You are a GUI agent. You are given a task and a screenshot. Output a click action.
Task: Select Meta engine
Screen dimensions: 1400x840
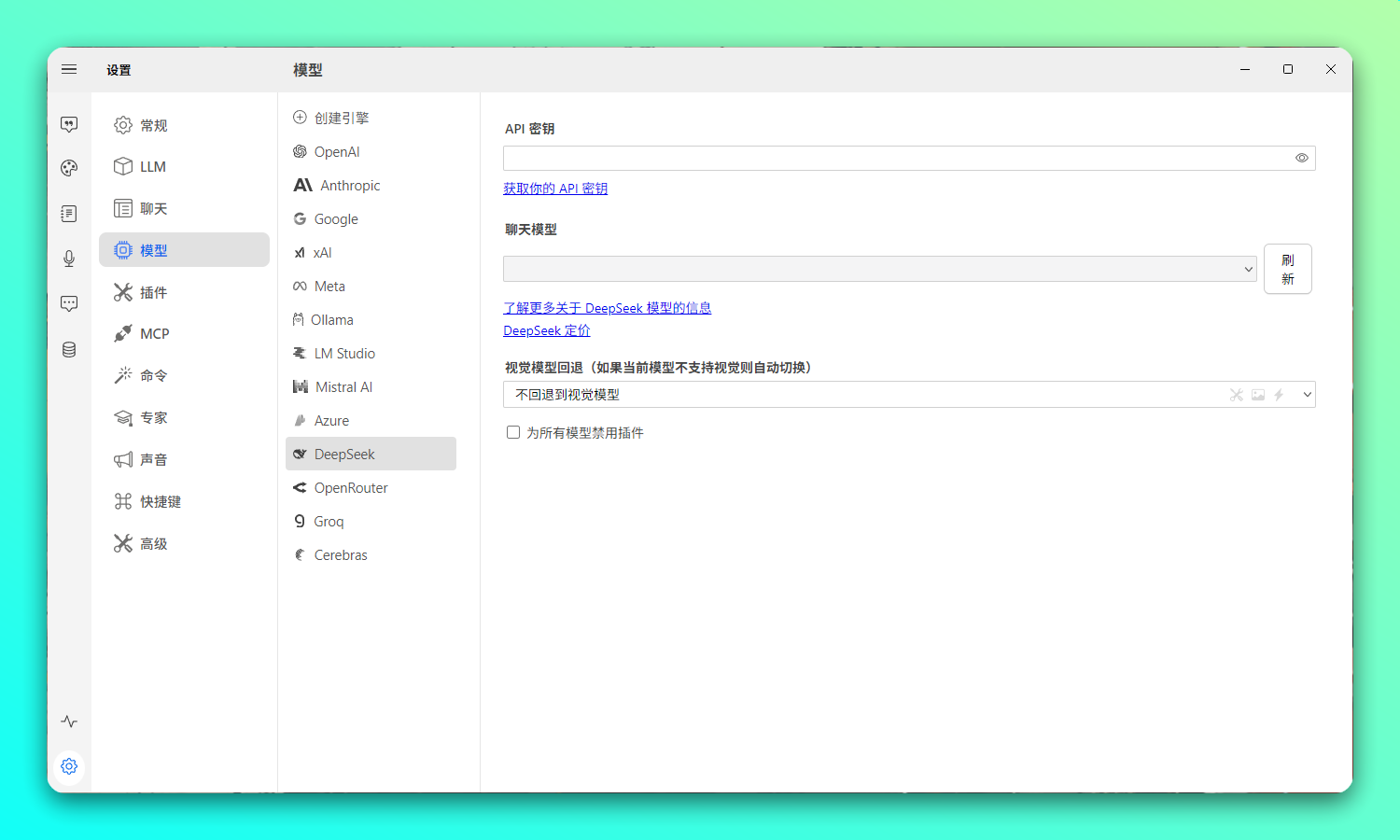click(371, 286)
